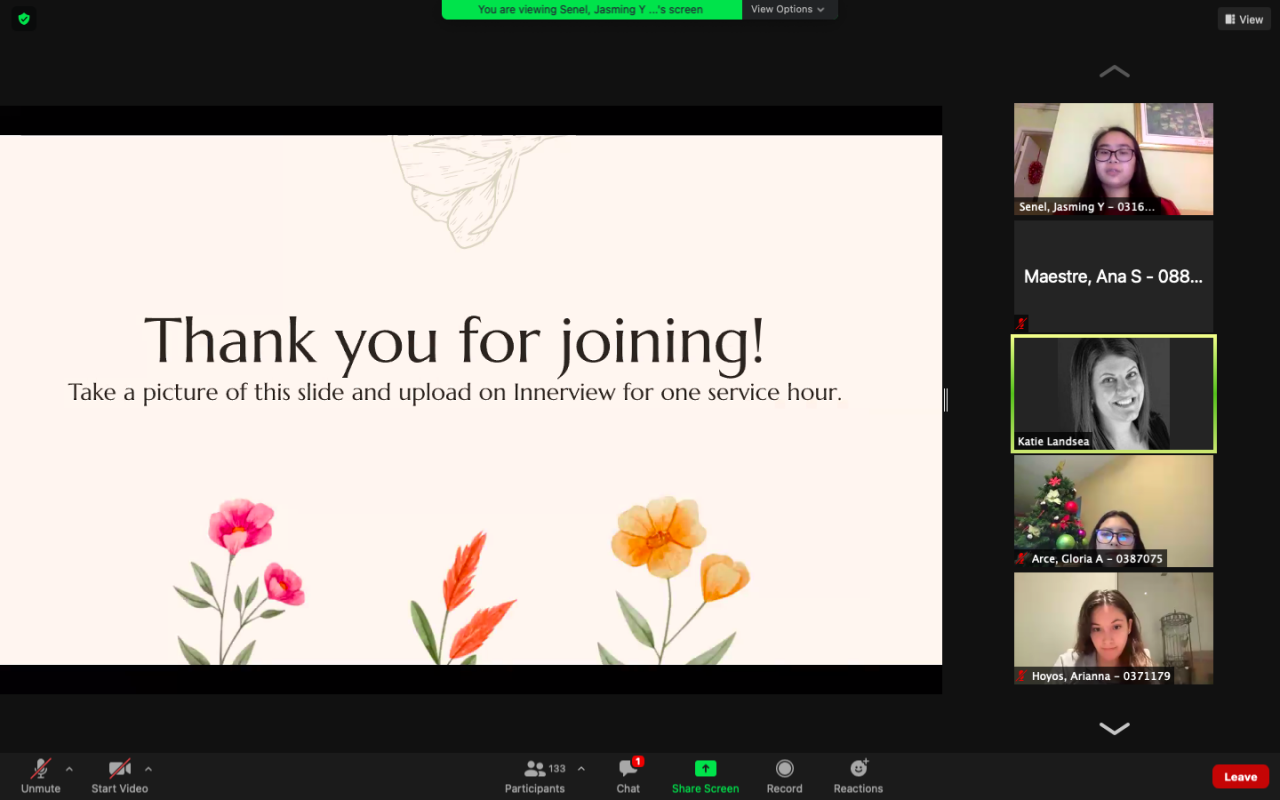Click muted mic icon beside Hoyos, Arianna
The width and height of the screenshot is (1280, 800).
(1021, 676)
